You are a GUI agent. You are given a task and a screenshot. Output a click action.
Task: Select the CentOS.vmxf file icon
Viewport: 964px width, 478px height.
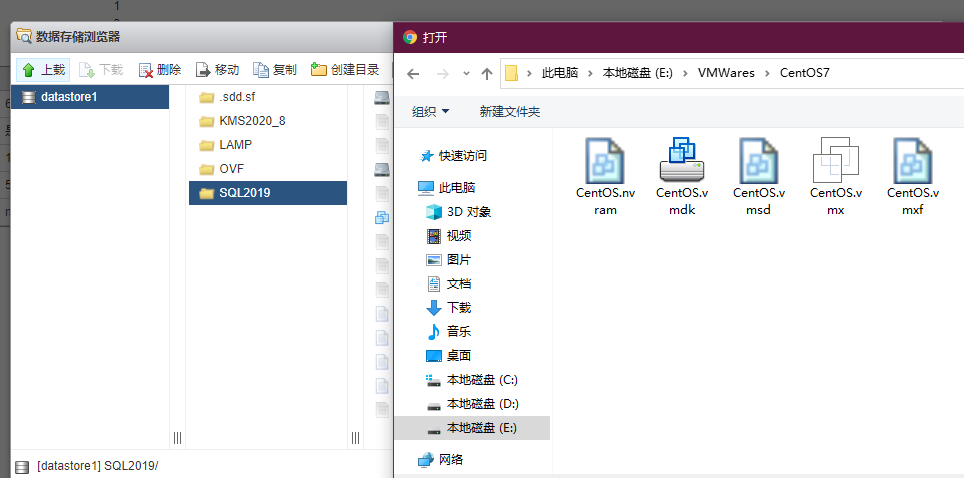913,161
